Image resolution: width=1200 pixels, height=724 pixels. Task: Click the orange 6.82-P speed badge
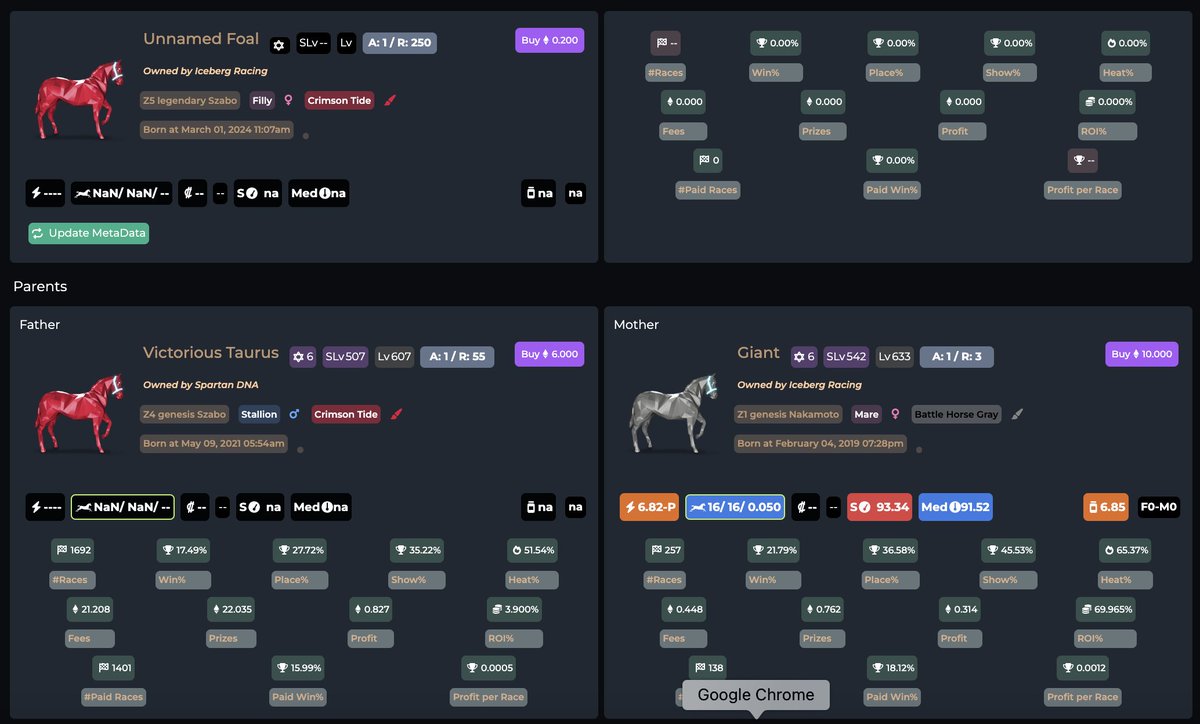pos(650,507)
